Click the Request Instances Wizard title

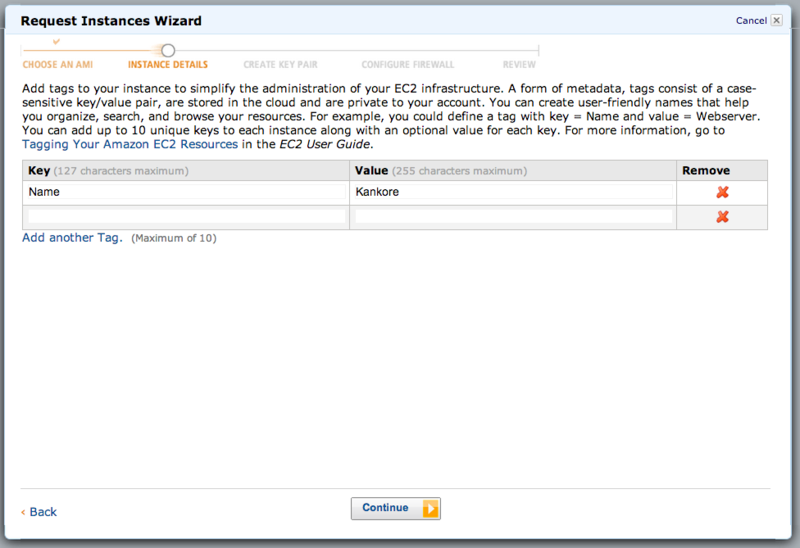tap(111, 21)
